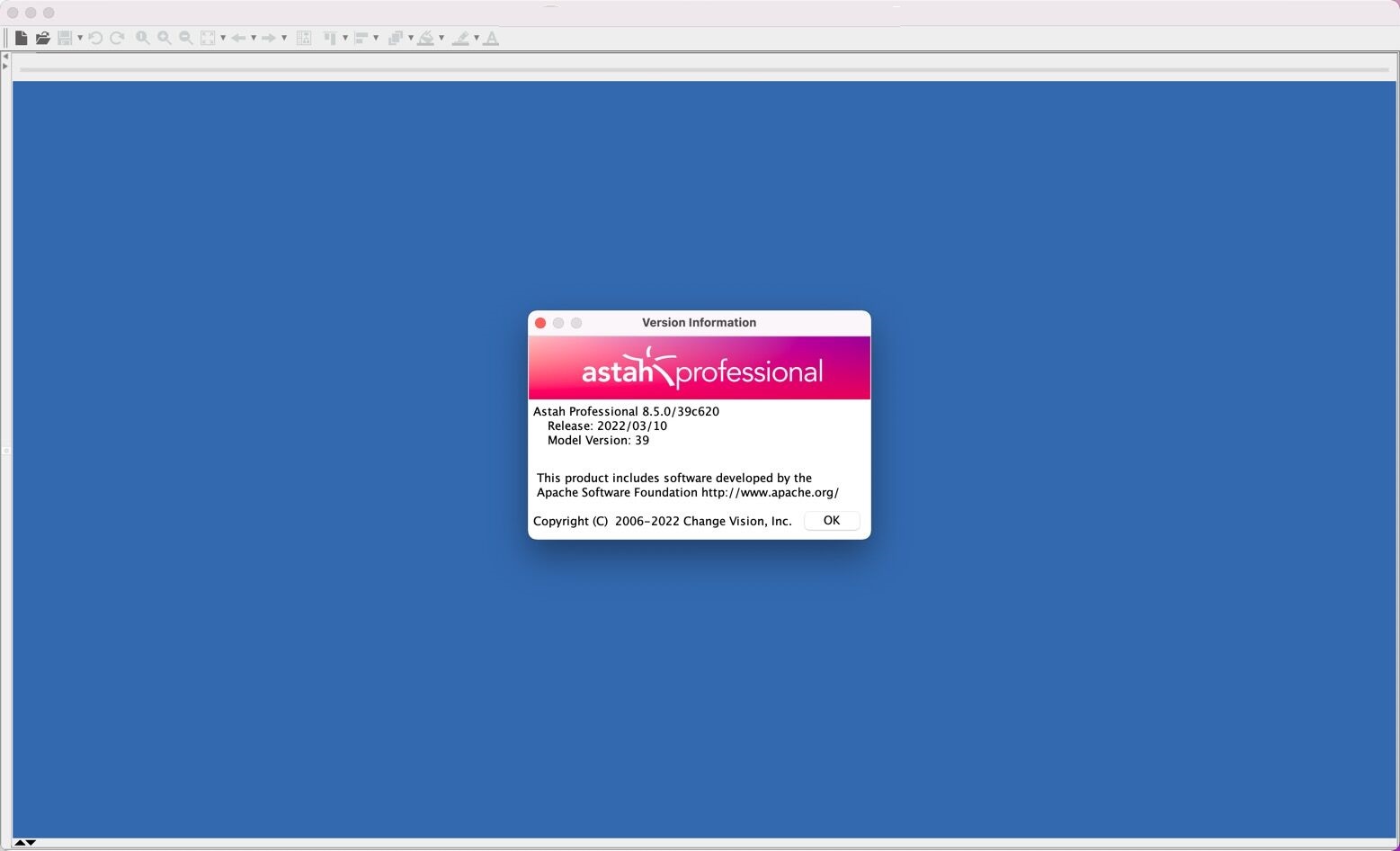Click the Undo arrow icon
This screenshot has width=1400, height=851.
coord(95,38)
